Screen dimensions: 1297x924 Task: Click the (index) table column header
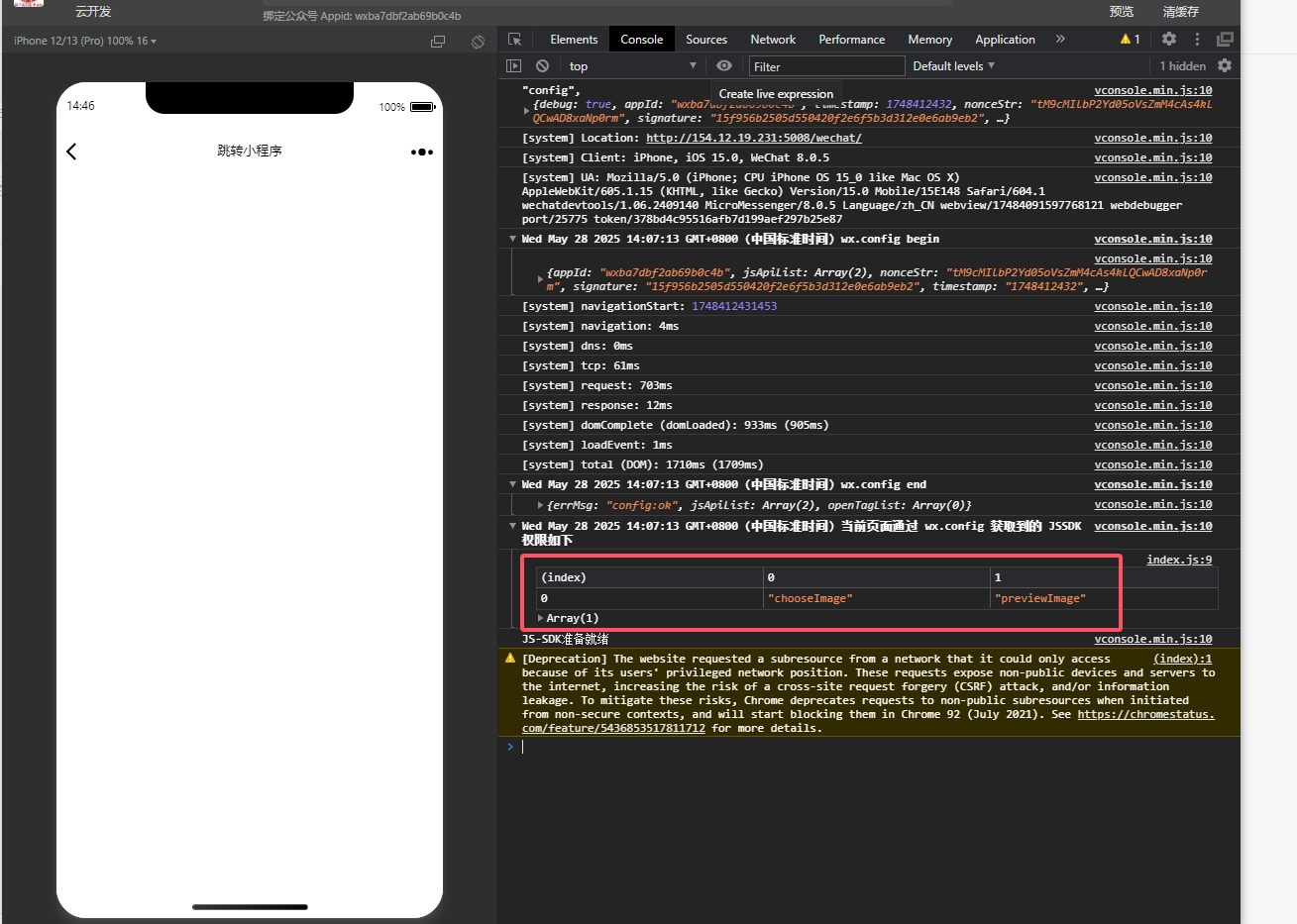coord(650,577)
